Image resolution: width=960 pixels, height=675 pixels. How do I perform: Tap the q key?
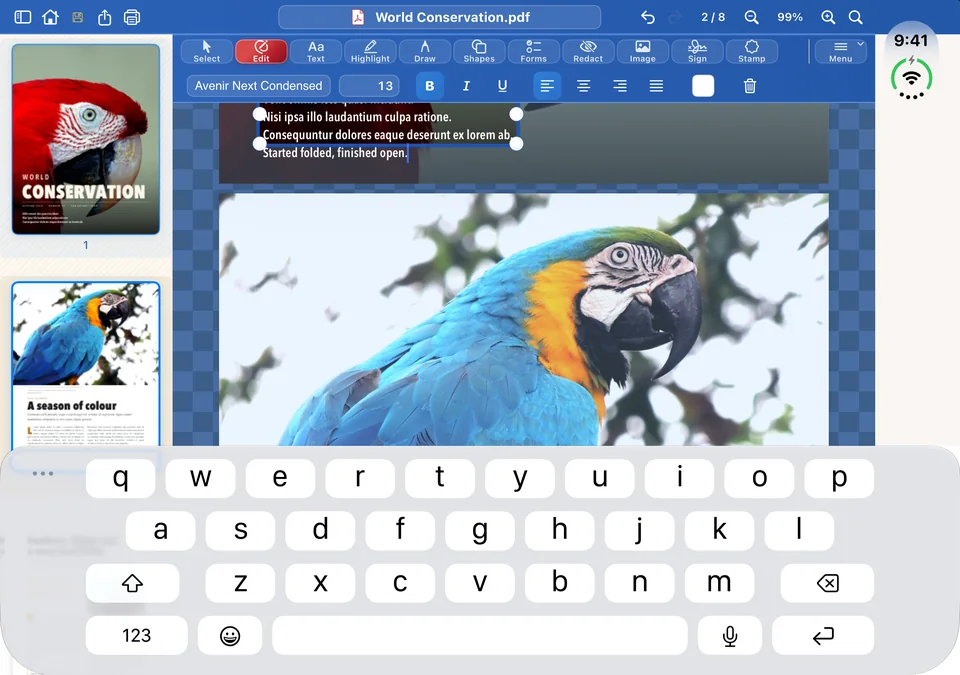(121, 478)
